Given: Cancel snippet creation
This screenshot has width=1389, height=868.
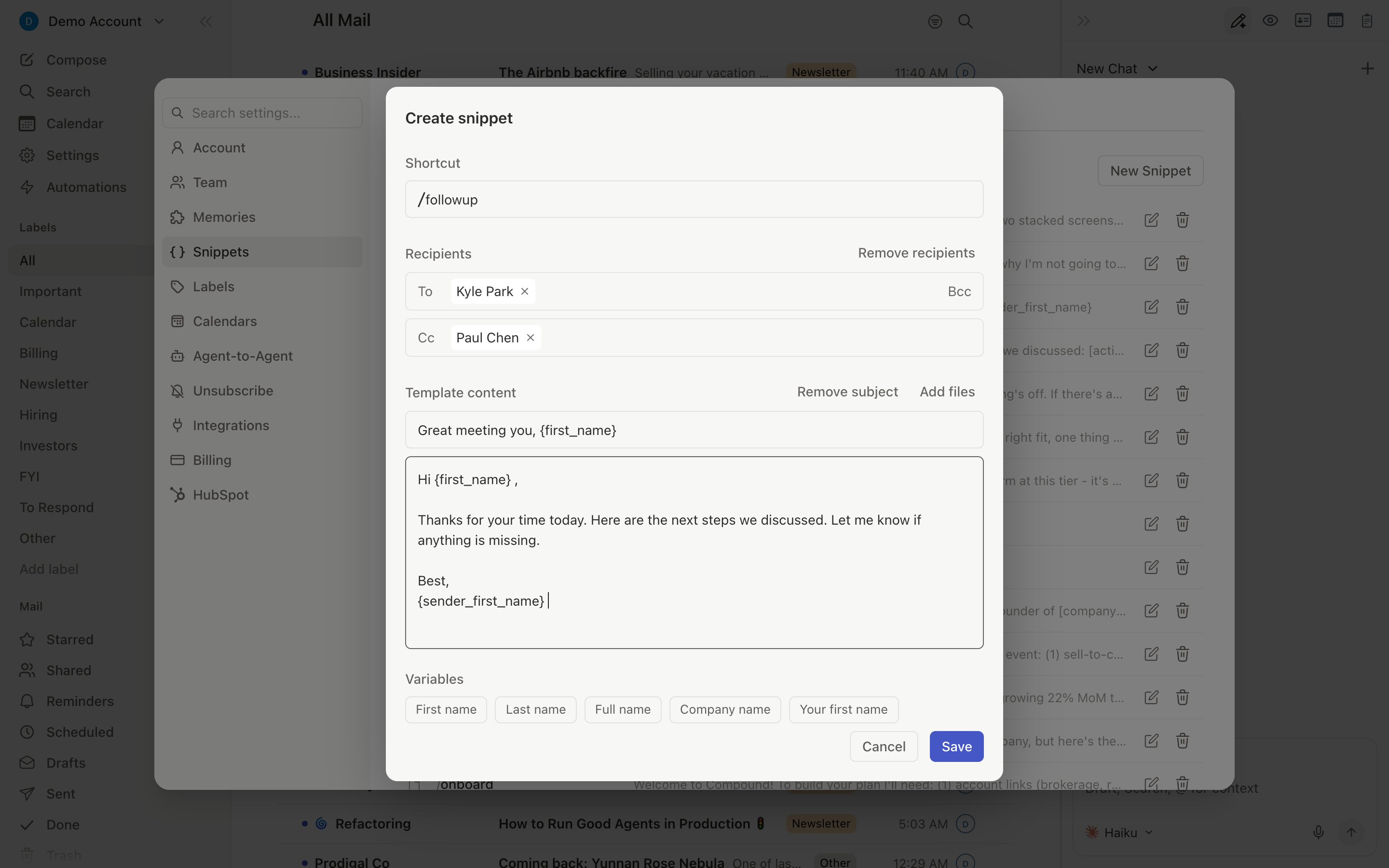Looking at the screenshot, I should tap(884, 746).
